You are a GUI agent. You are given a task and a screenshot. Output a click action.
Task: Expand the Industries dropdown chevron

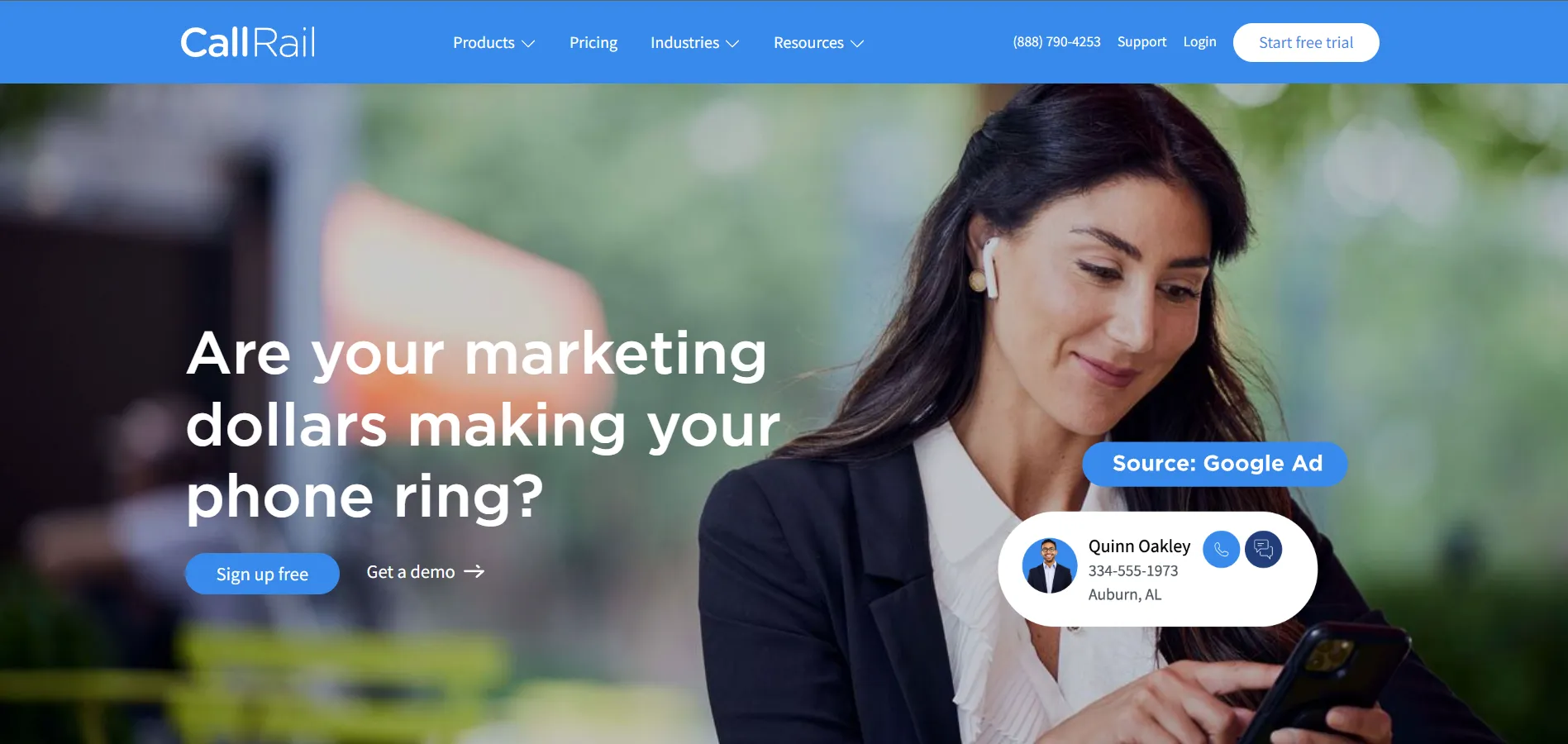pyautogui.click(x=732, y=44)
